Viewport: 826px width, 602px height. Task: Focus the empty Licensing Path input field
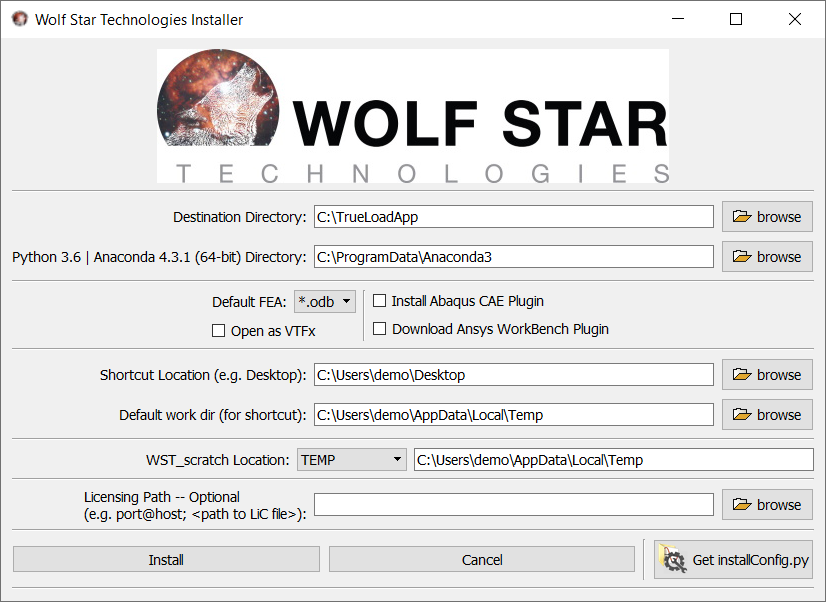513,505
